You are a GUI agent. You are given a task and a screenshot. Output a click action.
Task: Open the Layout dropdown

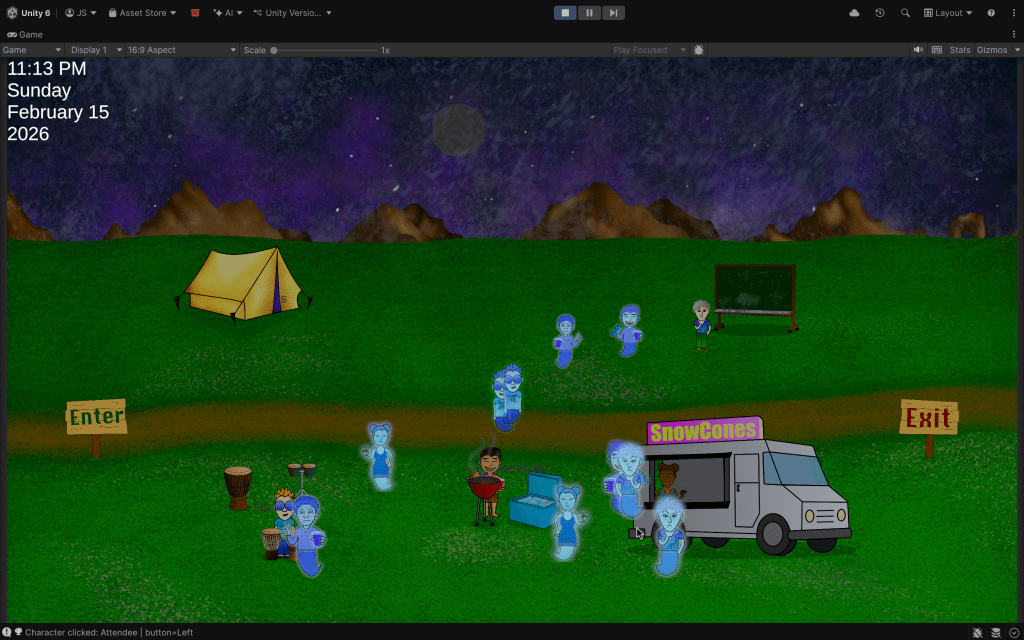pos(948,13)
